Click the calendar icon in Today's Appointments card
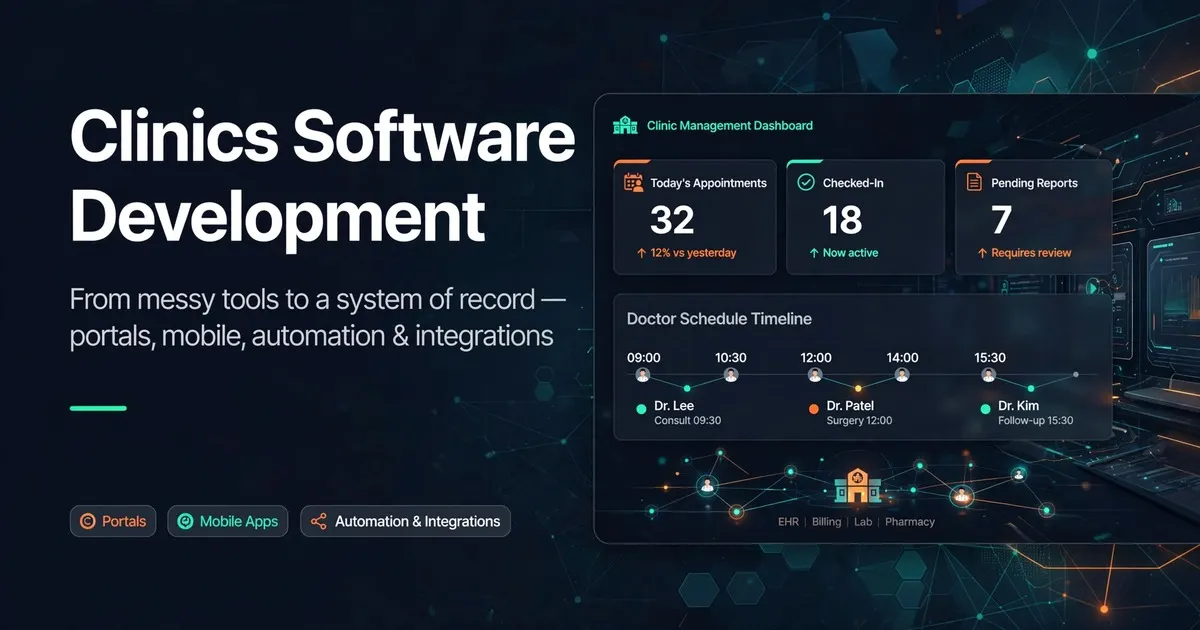Viewport: 1200px width, 630px height. coord(633,183)
